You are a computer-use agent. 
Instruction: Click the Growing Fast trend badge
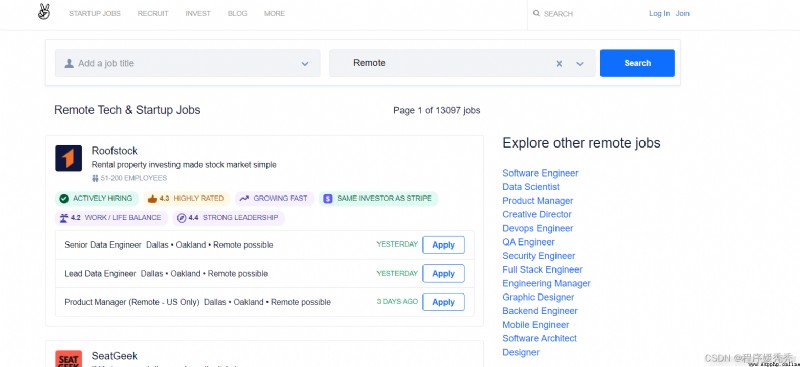pos(274,198)
